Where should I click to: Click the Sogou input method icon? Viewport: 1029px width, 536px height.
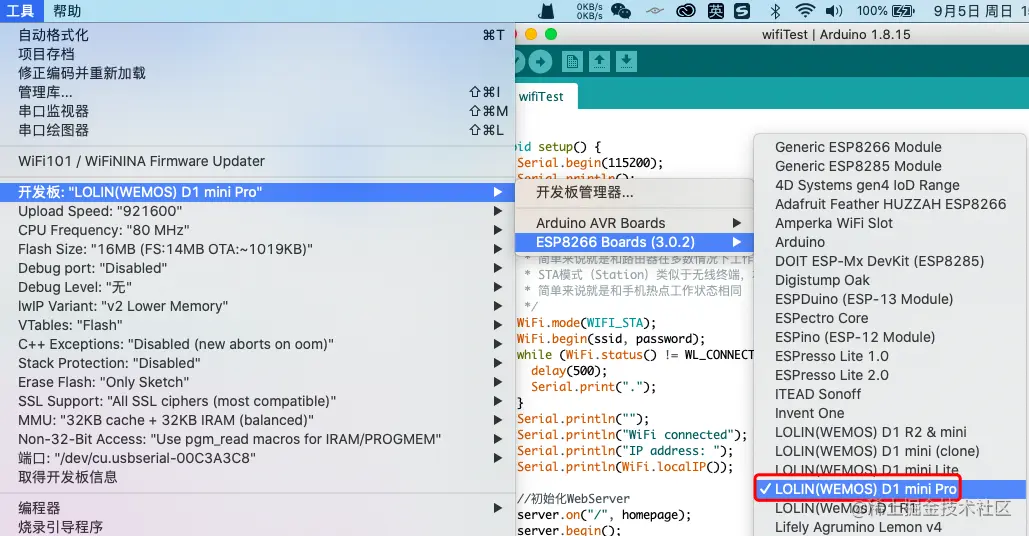(742, 10)
